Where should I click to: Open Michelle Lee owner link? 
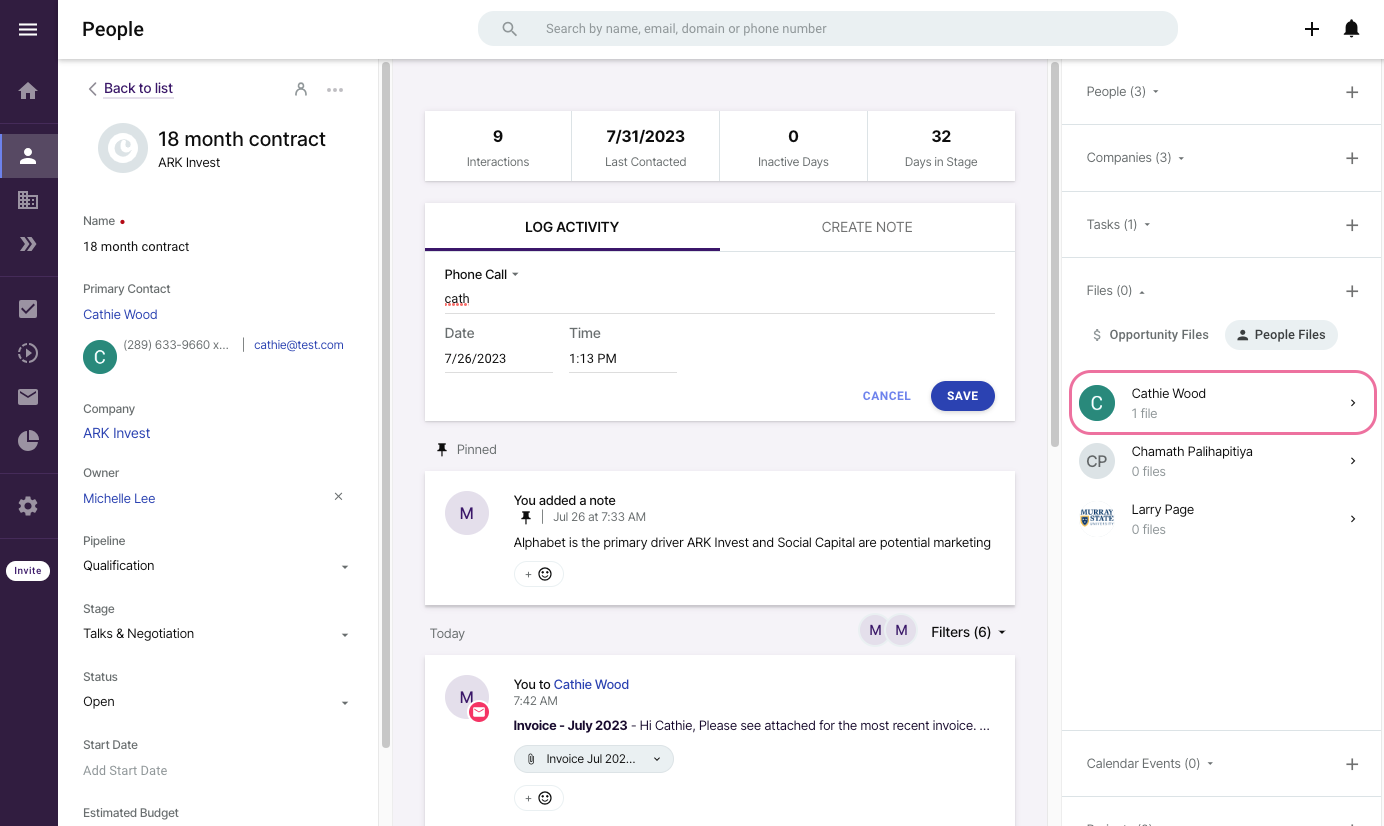[119, 498]
